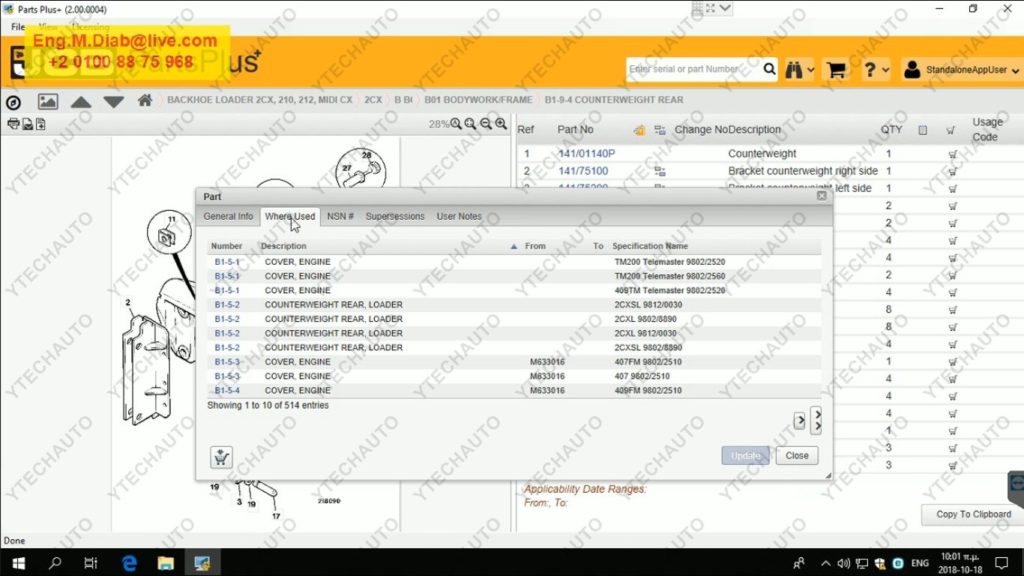
Task: Click the home icon in breadcrumb bar
Action: click(x=145, y=101)
